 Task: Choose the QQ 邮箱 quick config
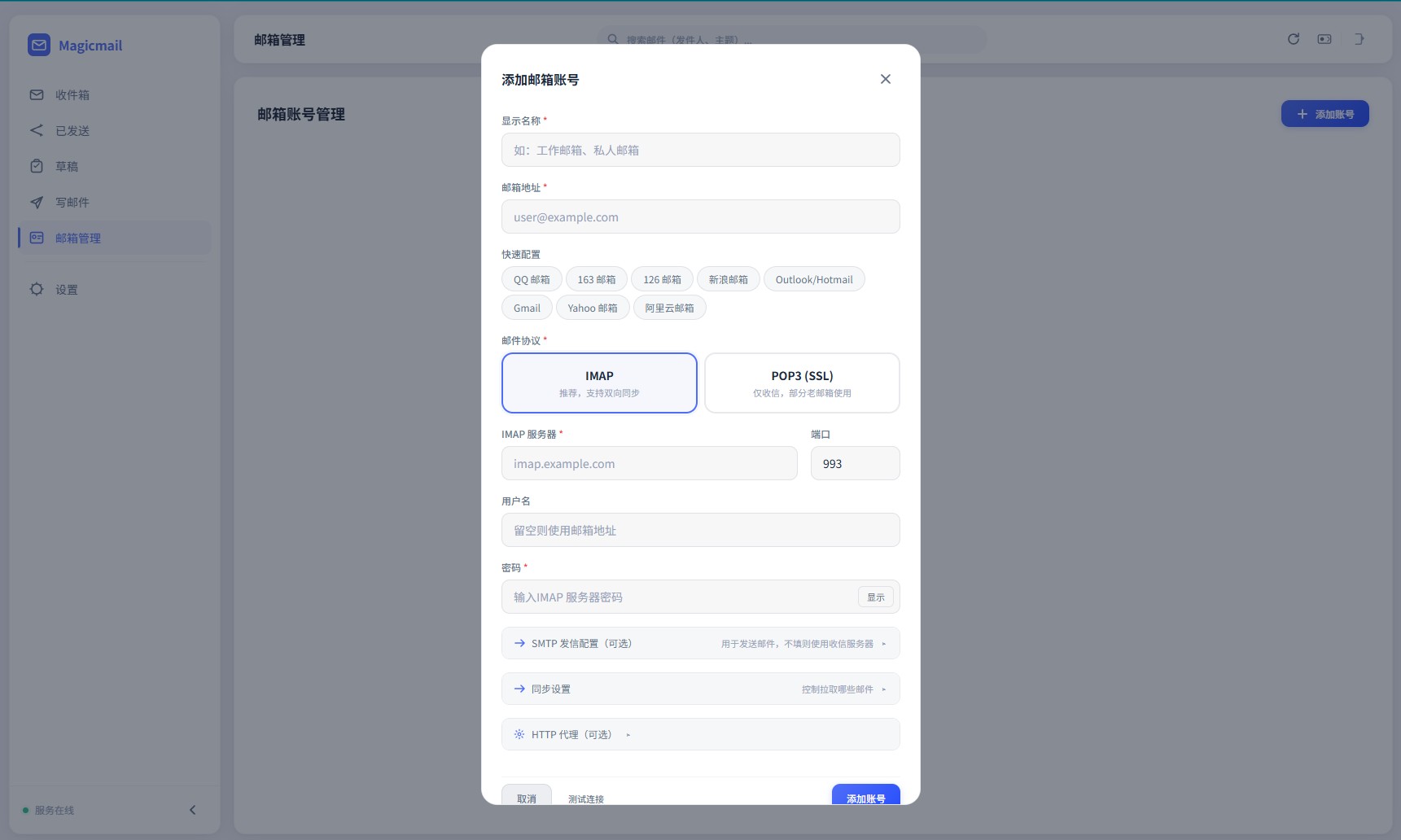coord(532,279)
